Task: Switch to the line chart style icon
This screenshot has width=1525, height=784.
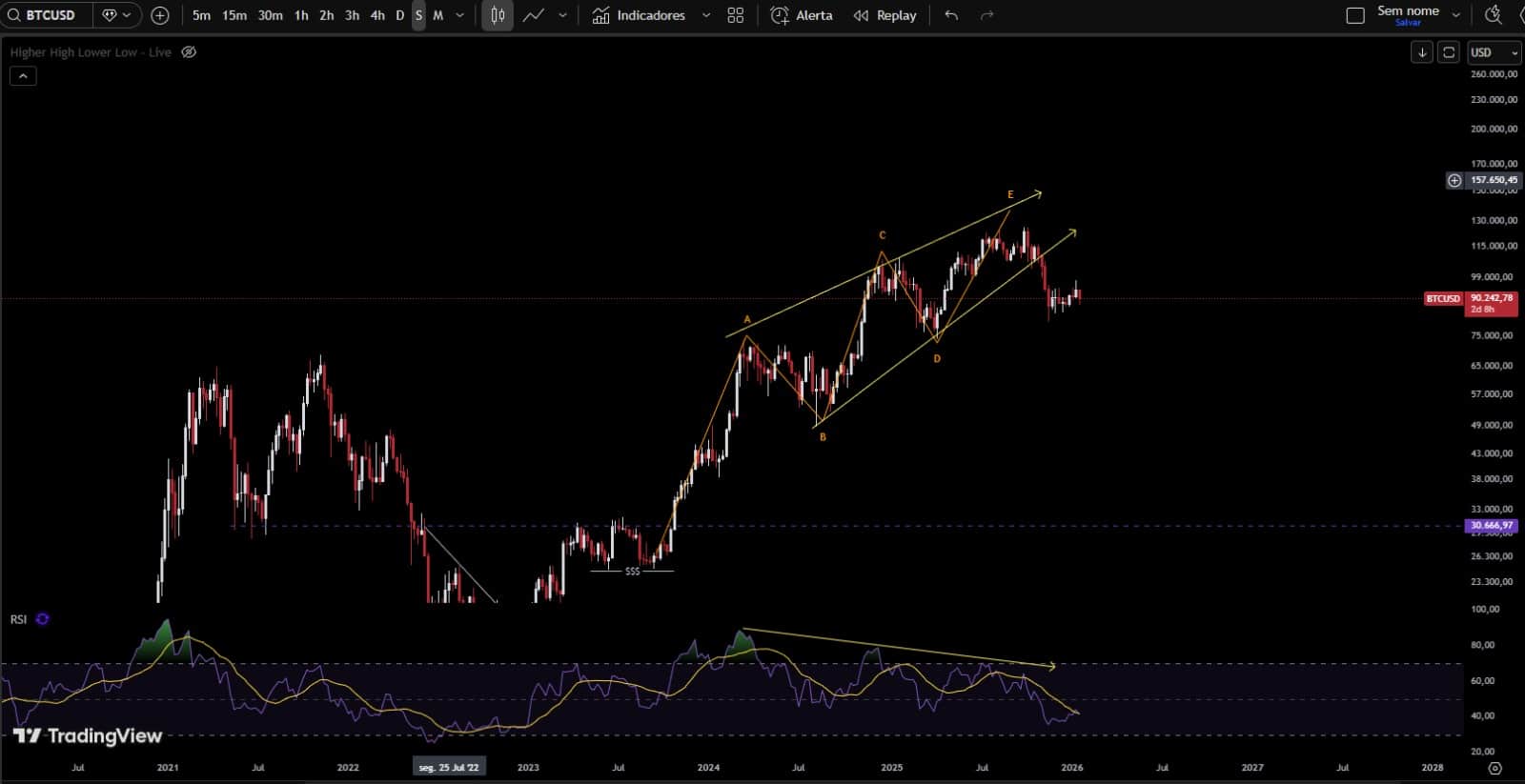Action: coord(534,15)
